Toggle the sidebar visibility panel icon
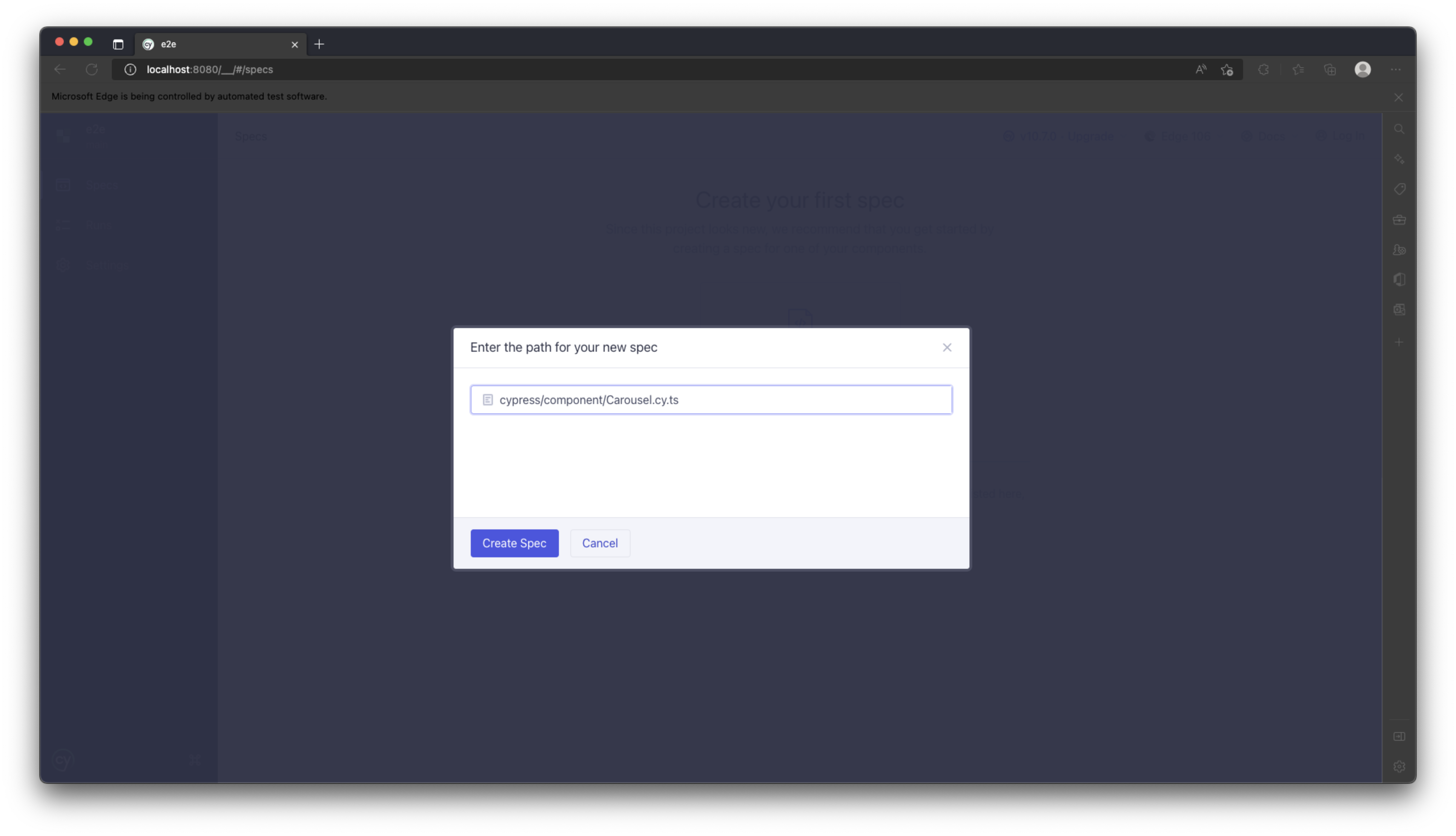Viewport: 1456px width, 836px height. [1399, 736]
